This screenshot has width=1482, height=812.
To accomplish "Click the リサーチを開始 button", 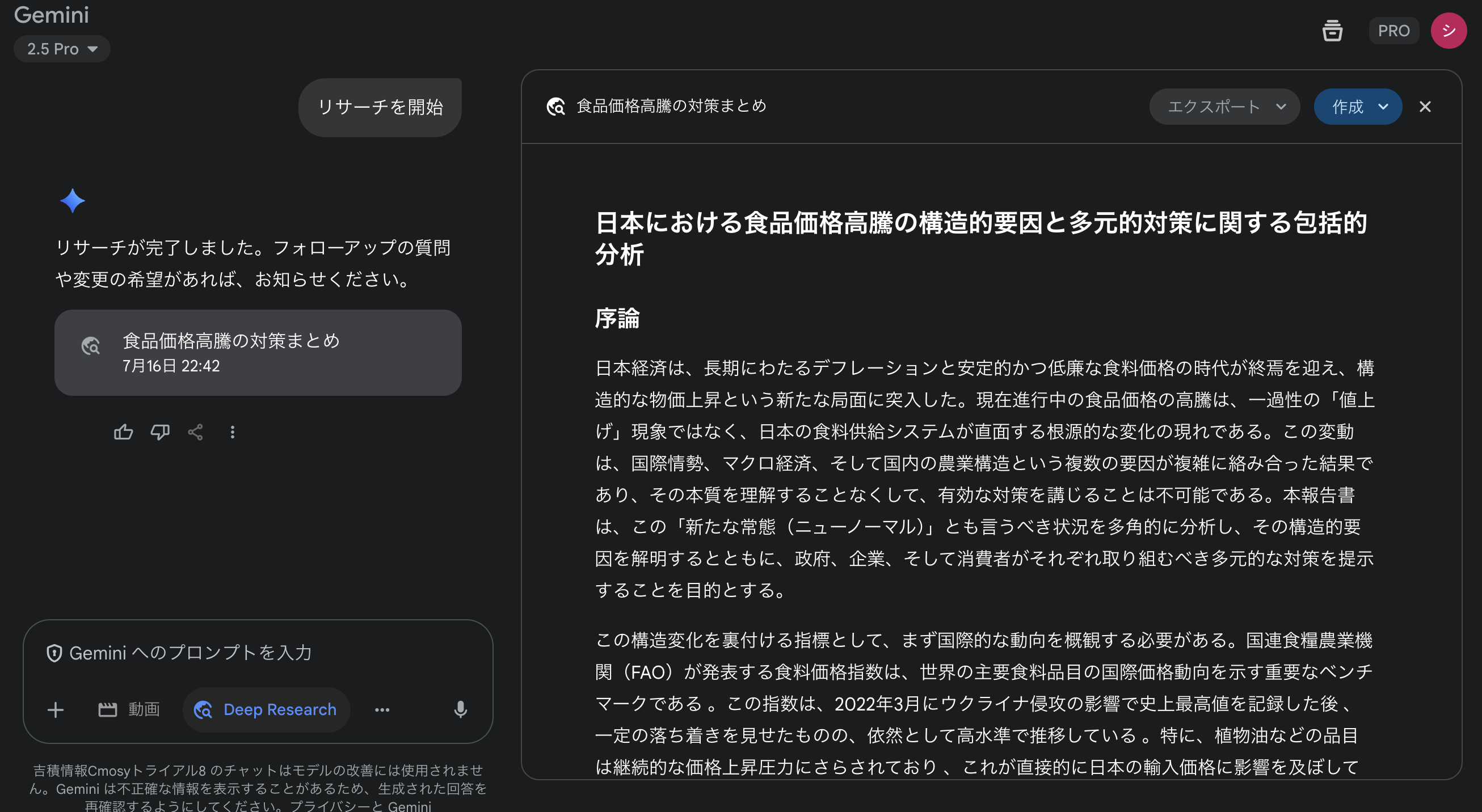I will (x=380, y=107).
